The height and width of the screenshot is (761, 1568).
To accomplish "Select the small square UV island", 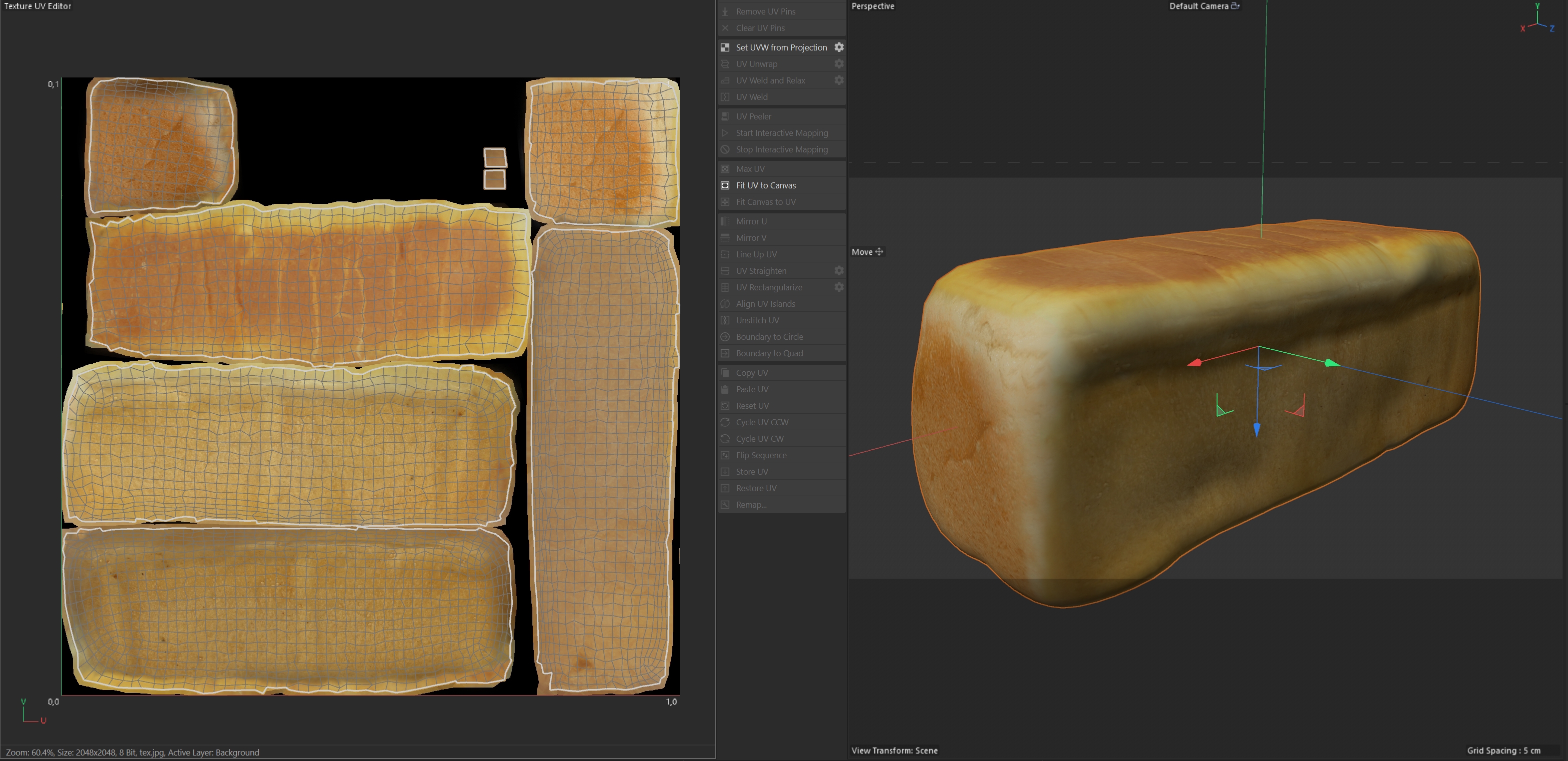I will coord(495,158).
